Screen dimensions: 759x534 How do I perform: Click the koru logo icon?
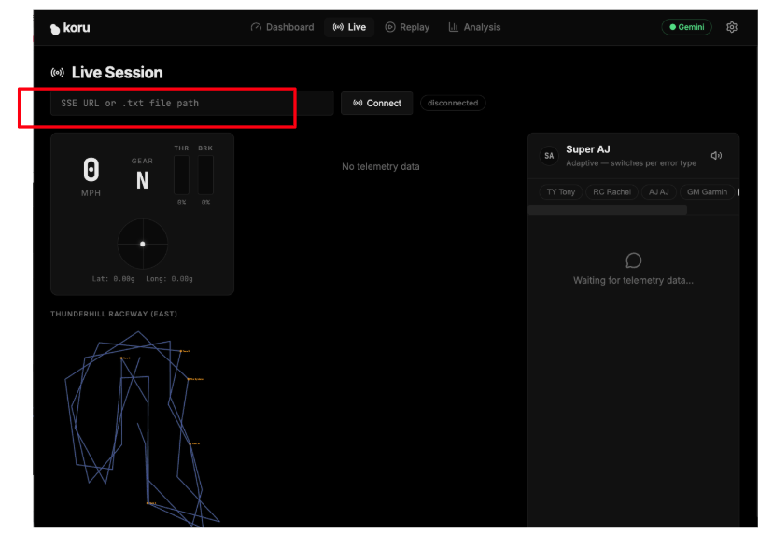(x=56, y=28)
